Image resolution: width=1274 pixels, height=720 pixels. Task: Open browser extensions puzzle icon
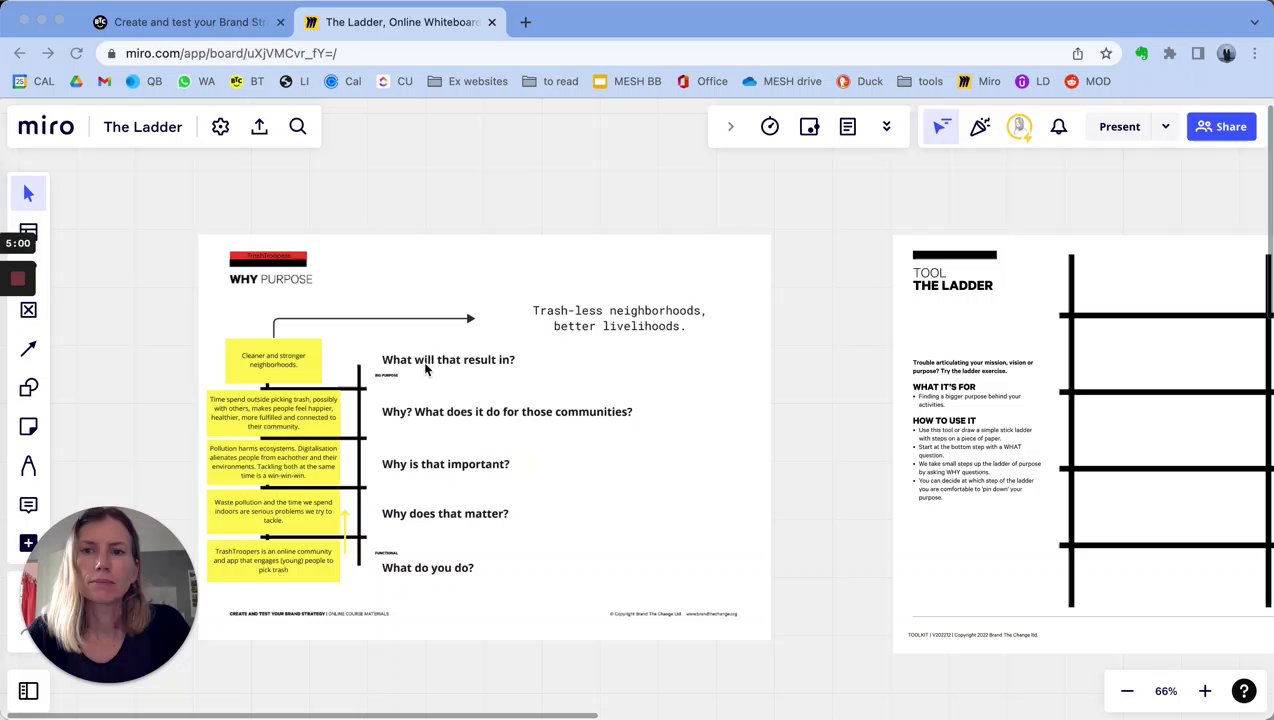click(1169, 53)
